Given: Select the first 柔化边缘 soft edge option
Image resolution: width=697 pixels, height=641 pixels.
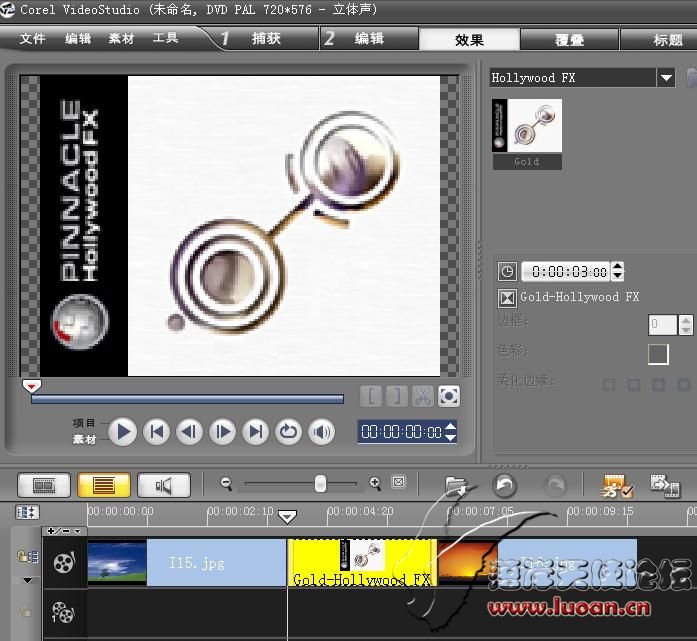Looking at the screenshot, I should pyautogui.click(x=609, y=385).
